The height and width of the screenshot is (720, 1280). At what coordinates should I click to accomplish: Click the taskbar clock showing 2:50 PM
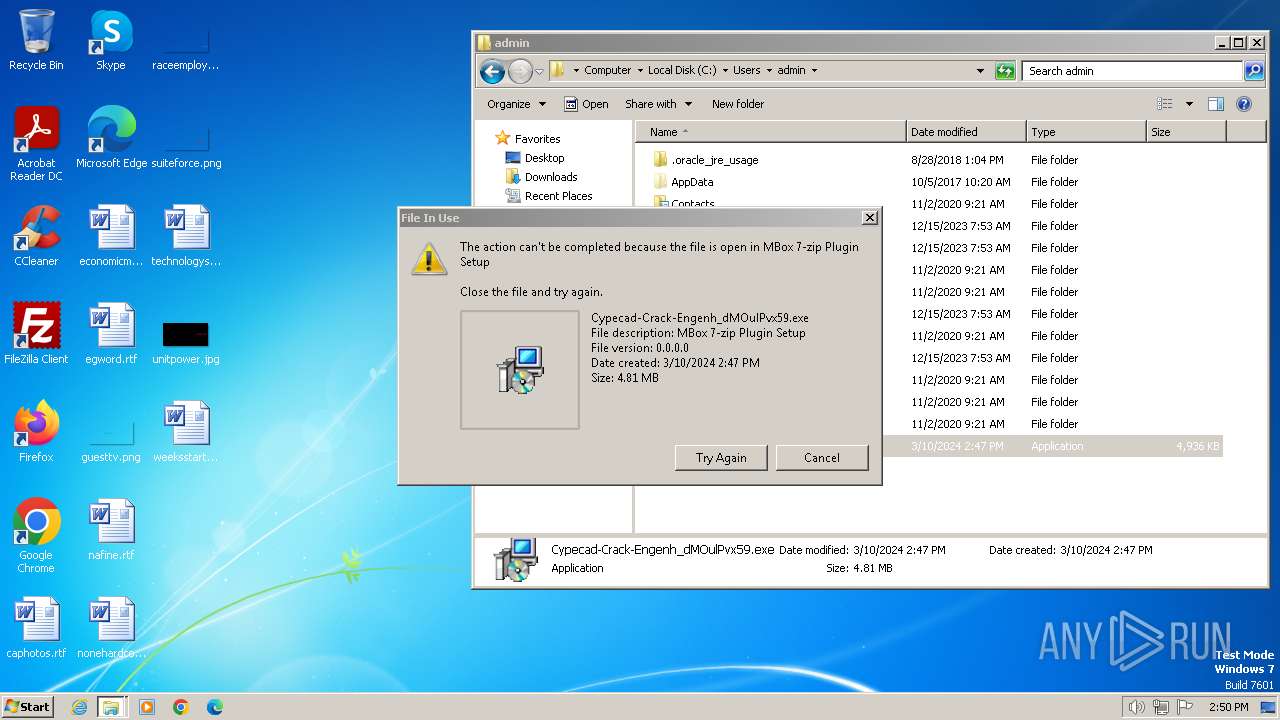(1228, 707)
